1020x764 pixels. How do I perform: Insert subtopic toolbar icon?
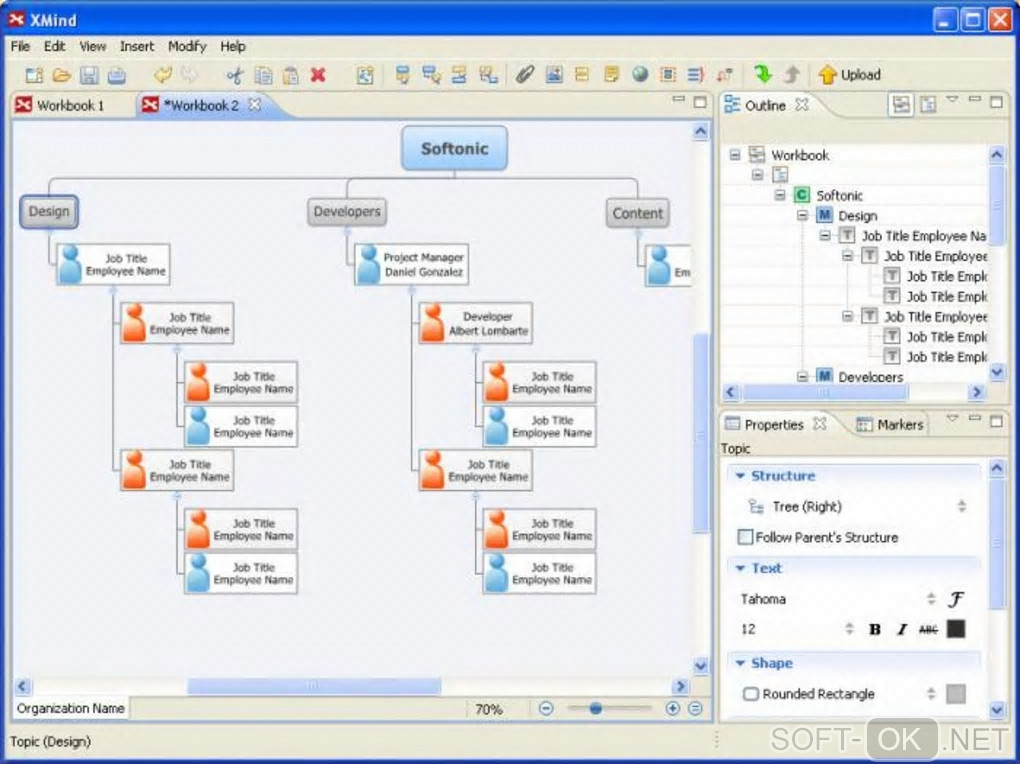(x=431, y=75)
